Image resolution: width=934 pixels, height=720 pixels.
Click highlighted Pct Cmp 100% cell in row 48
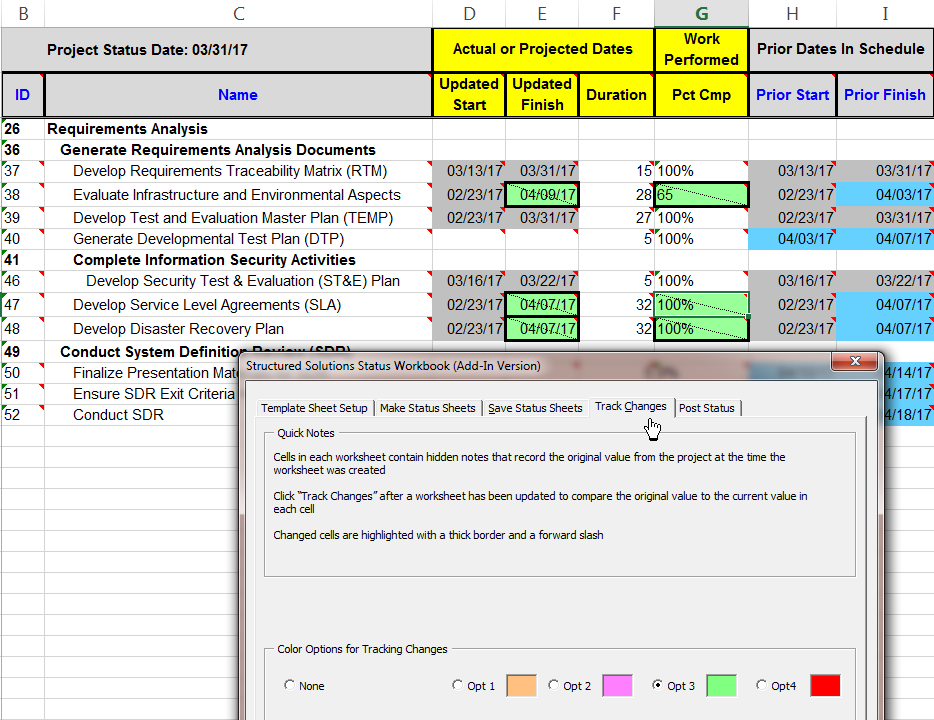pos(702,329)
